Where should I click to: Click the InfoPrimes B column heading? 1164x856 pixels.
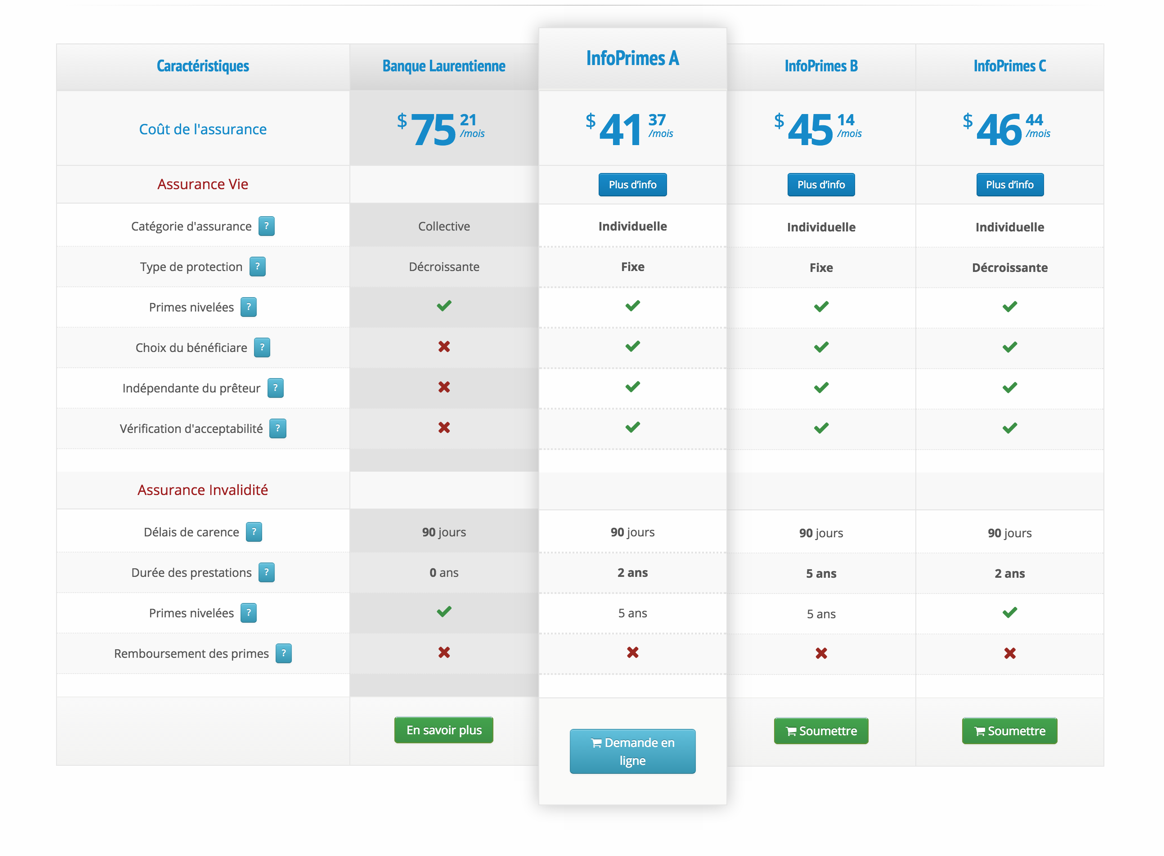point(821,67)
